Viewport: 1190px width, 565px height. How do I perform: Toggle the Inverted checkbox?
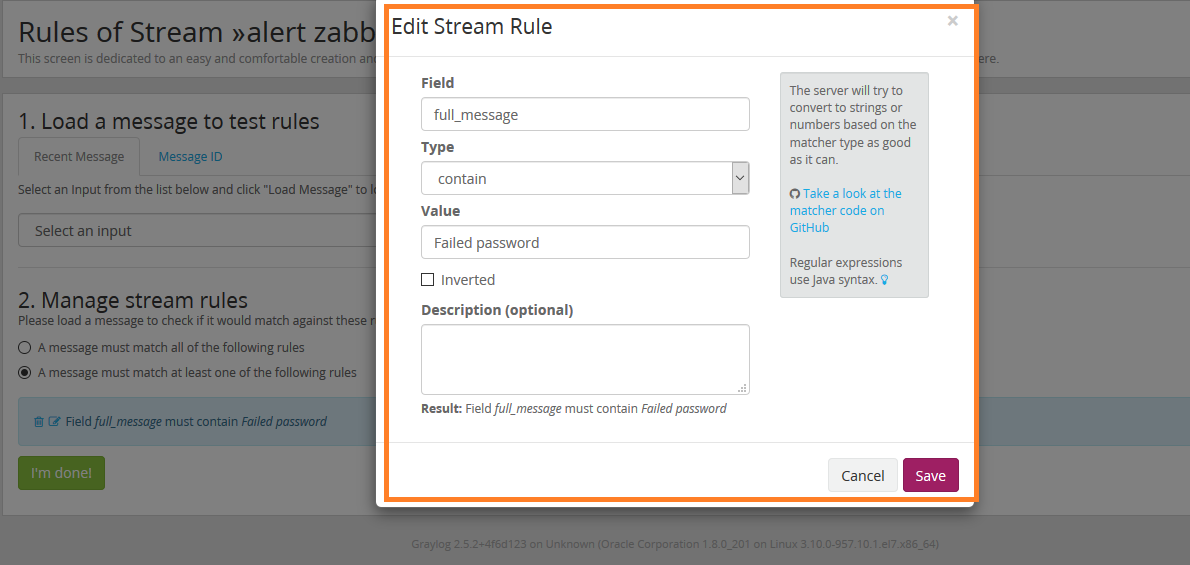tap(428, 280)
